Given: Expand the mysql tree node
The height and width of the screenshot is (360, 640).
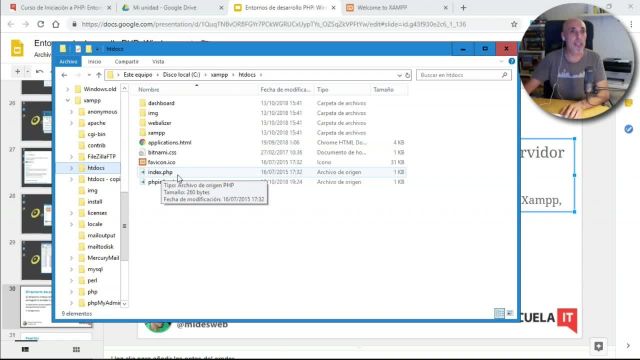Looking at the screenshot, I should [72, 269].
